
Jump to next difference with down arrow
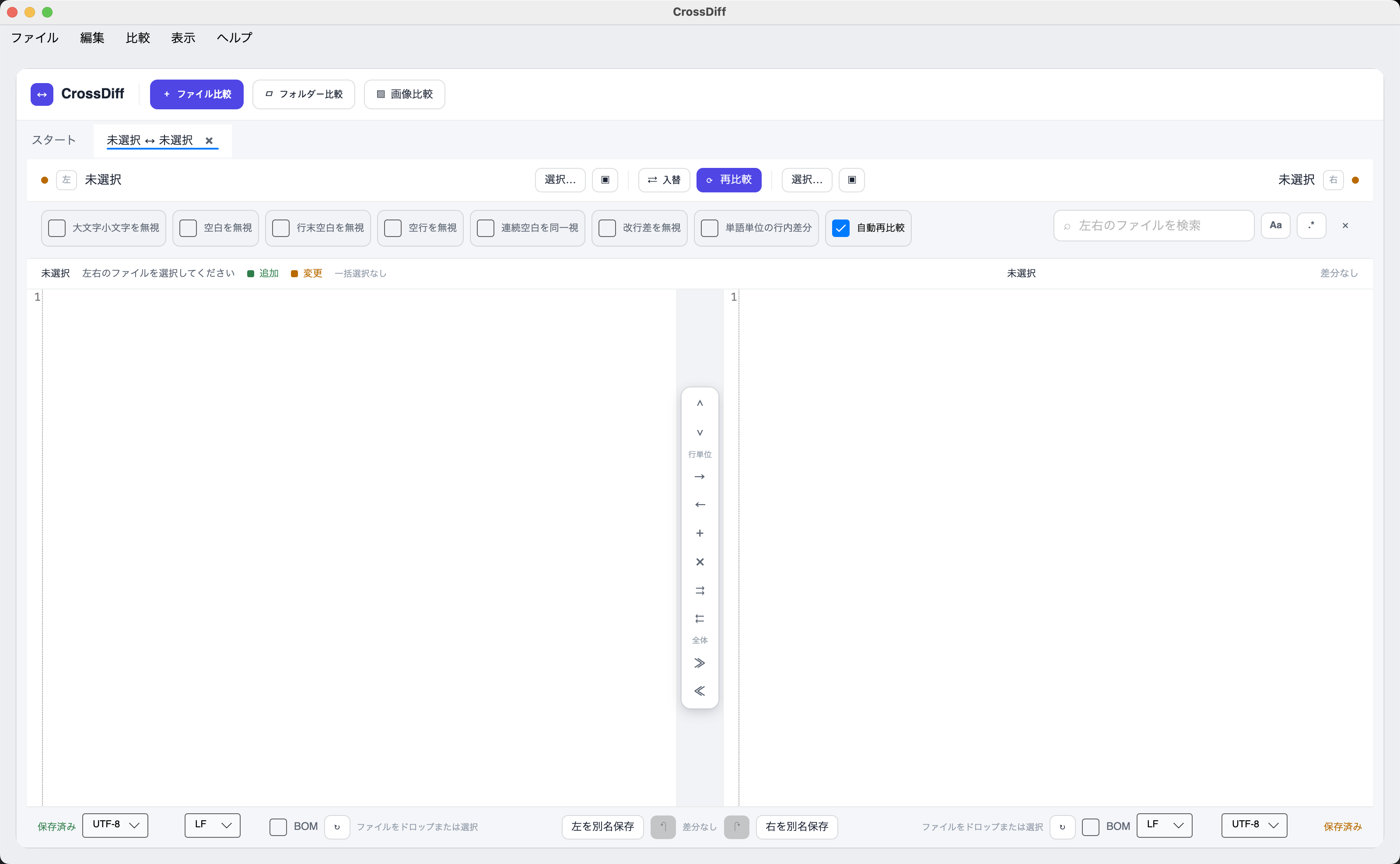[700, 432]
